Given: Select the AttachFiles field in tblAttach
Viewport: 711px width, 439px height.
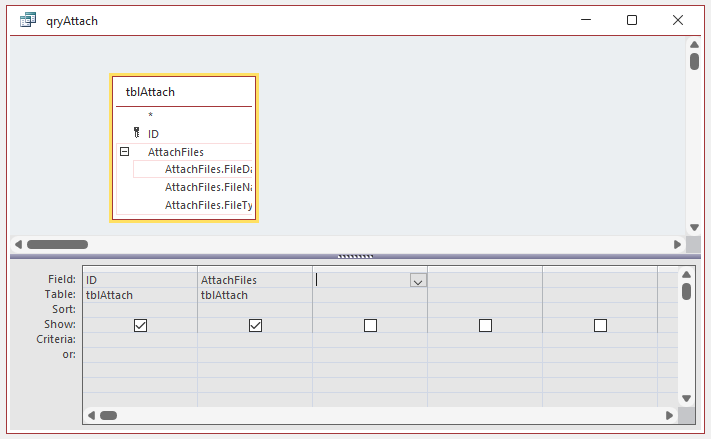Looking at the screenshot, I should click(x=184, y=152).
